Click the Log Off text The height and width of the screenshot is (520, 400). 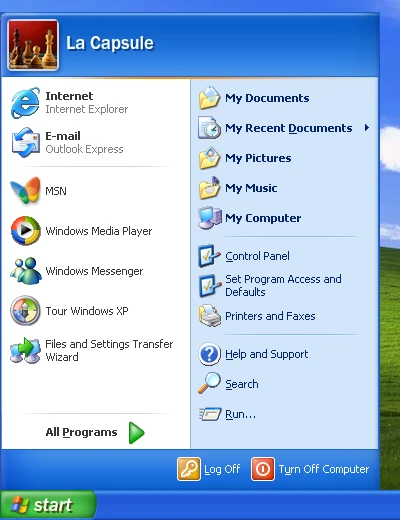tap(222, 469)
